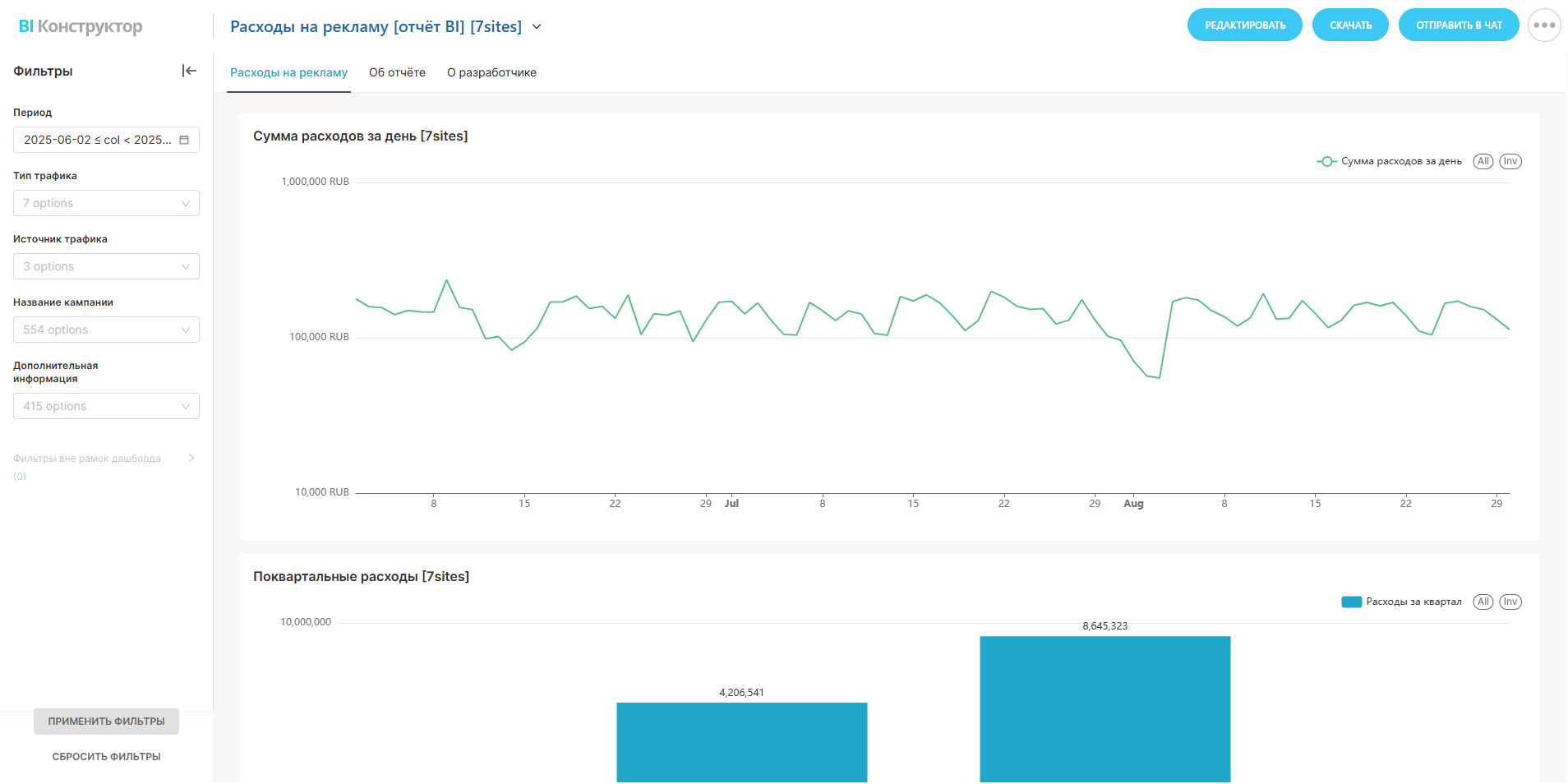
Task: Invert legend selection on quarterly chart
Action: pyautogui.click(x=1510, y=602)
